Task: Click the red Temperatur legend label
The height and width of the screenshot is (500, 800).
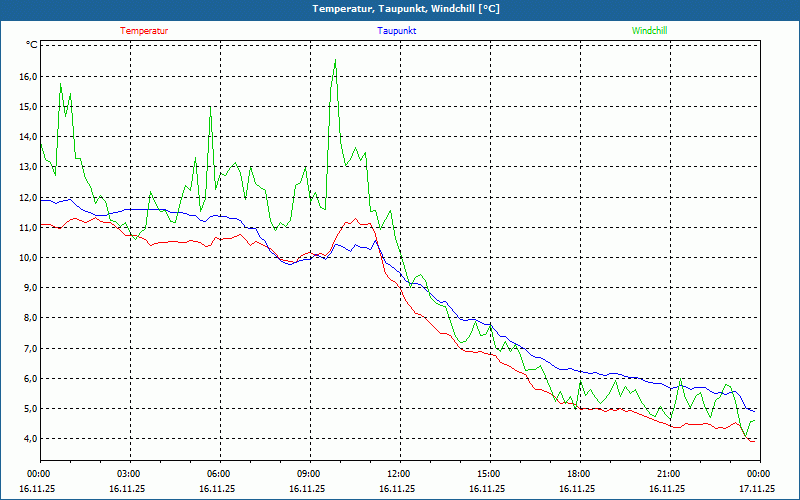Action: tap(144, 31)
